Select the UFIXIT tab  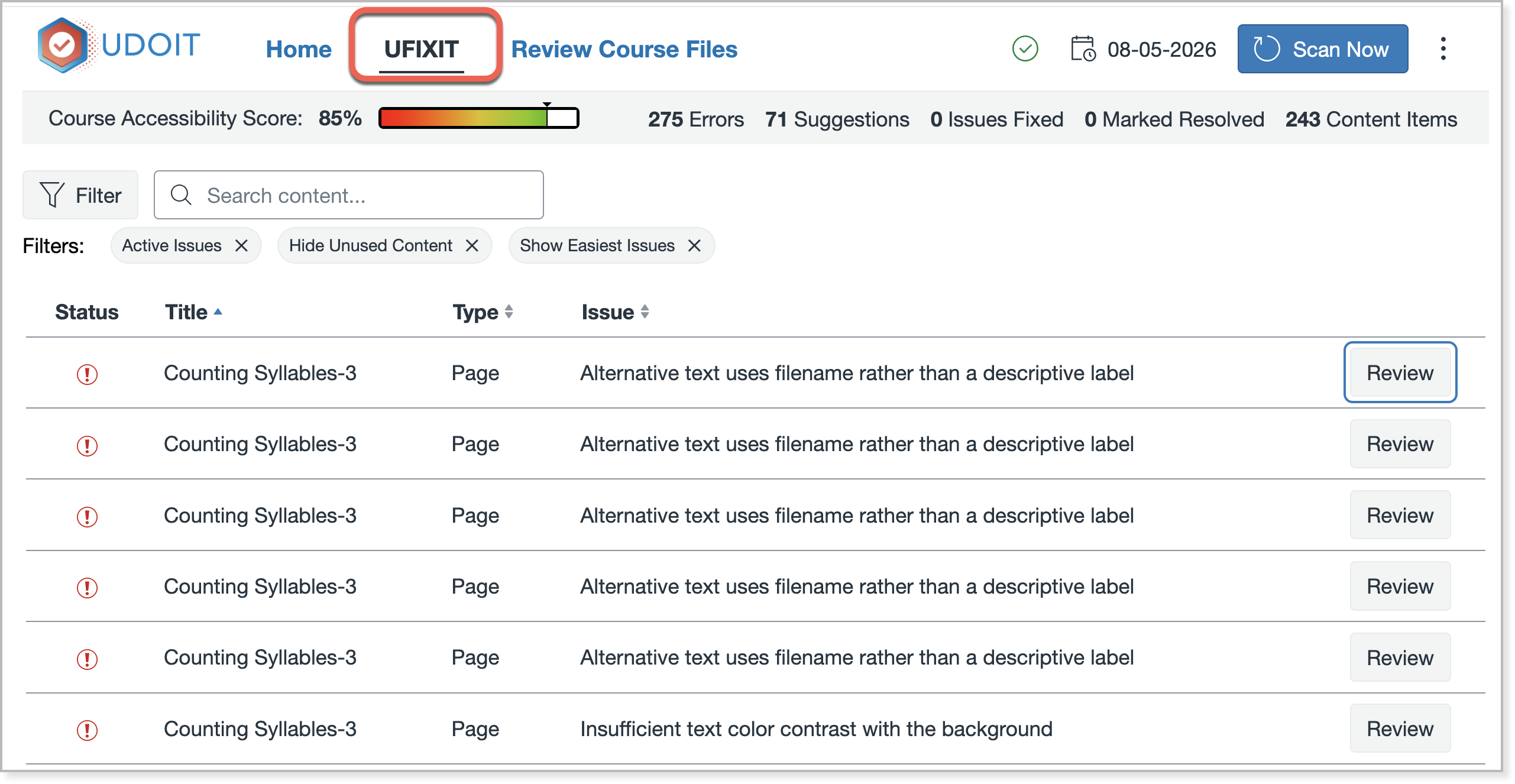point(422,49)
